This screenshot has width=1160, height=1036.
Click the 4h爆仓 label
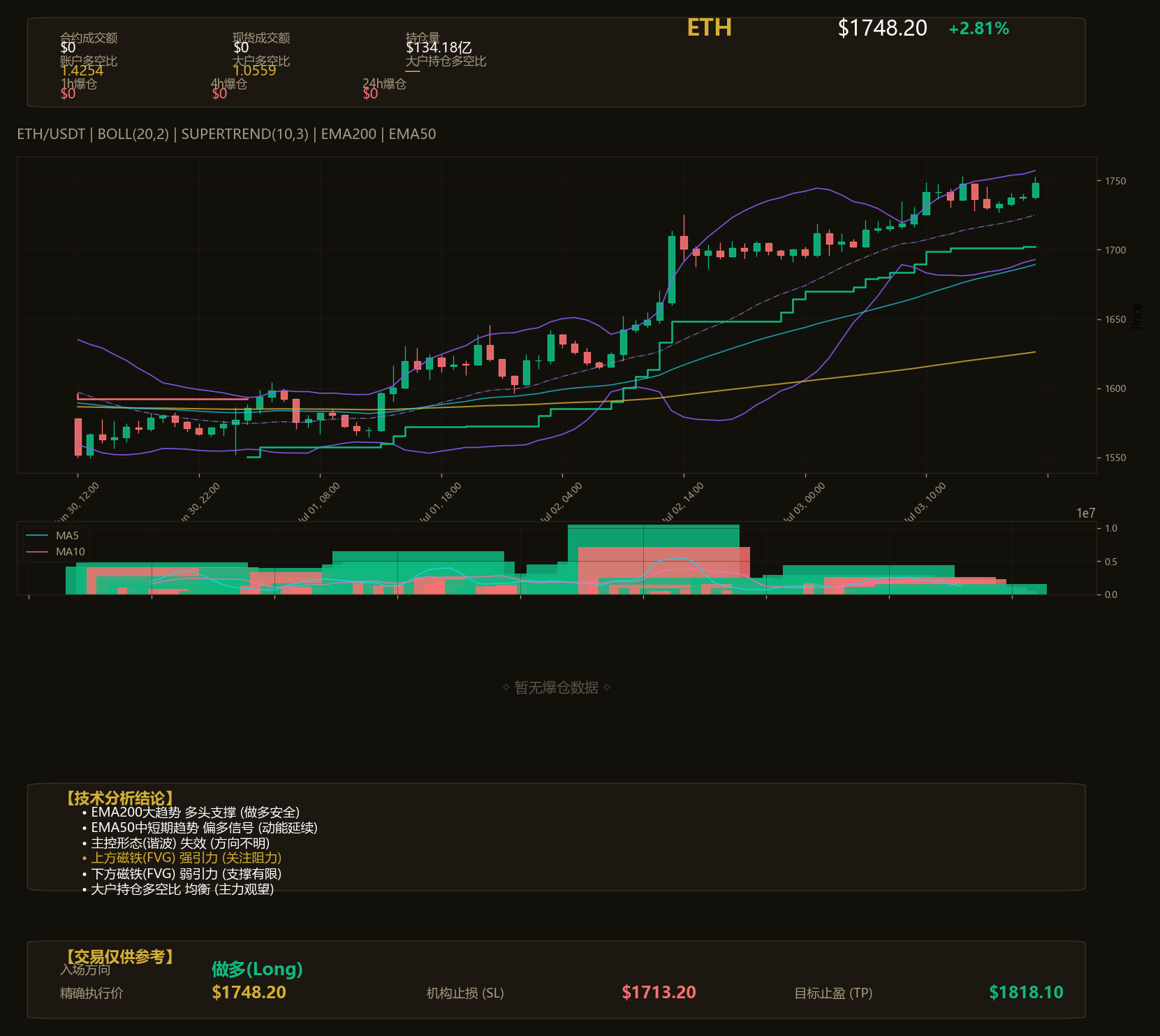pos(229,84)
